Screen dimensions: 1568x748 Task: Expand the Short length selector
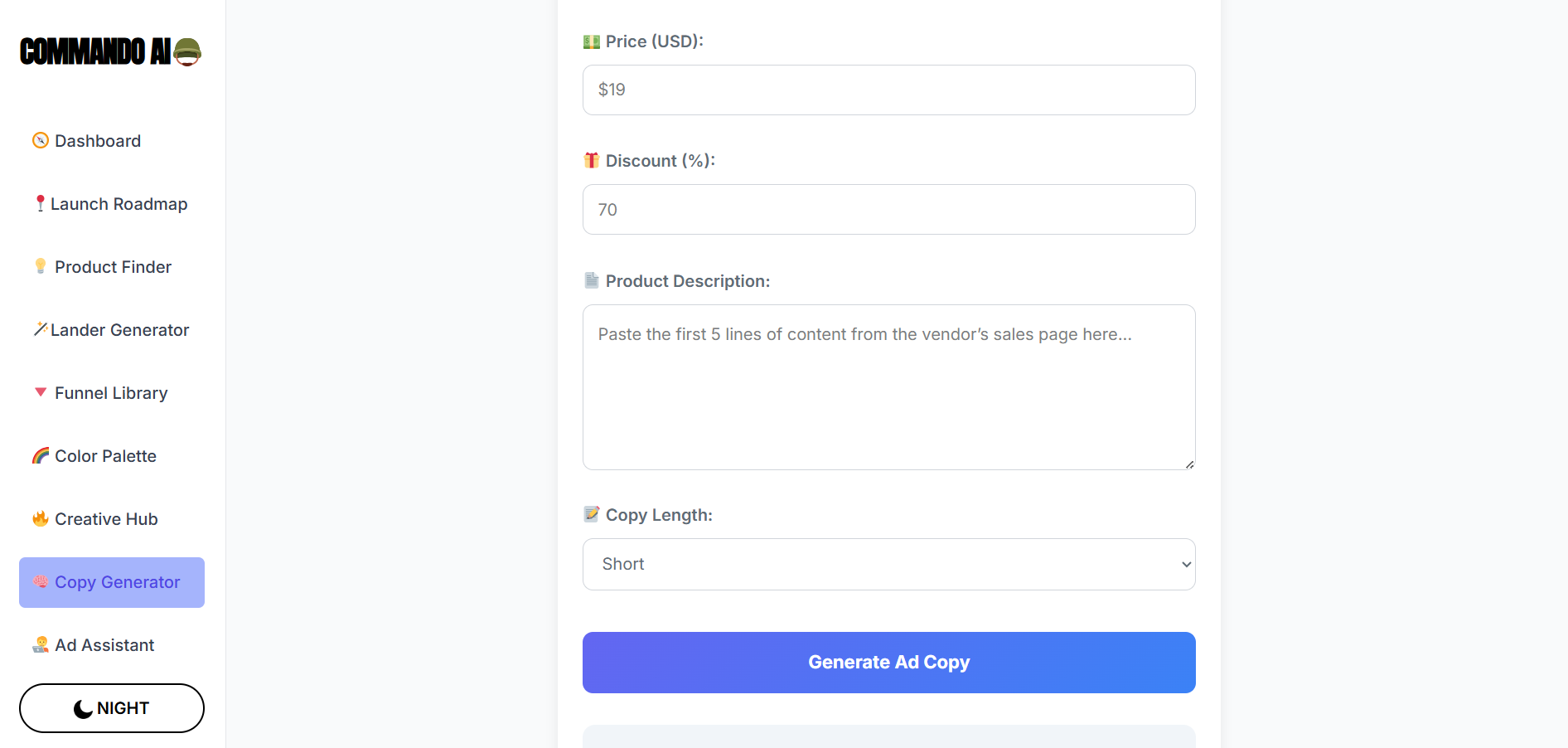click(x=888, y=564)
